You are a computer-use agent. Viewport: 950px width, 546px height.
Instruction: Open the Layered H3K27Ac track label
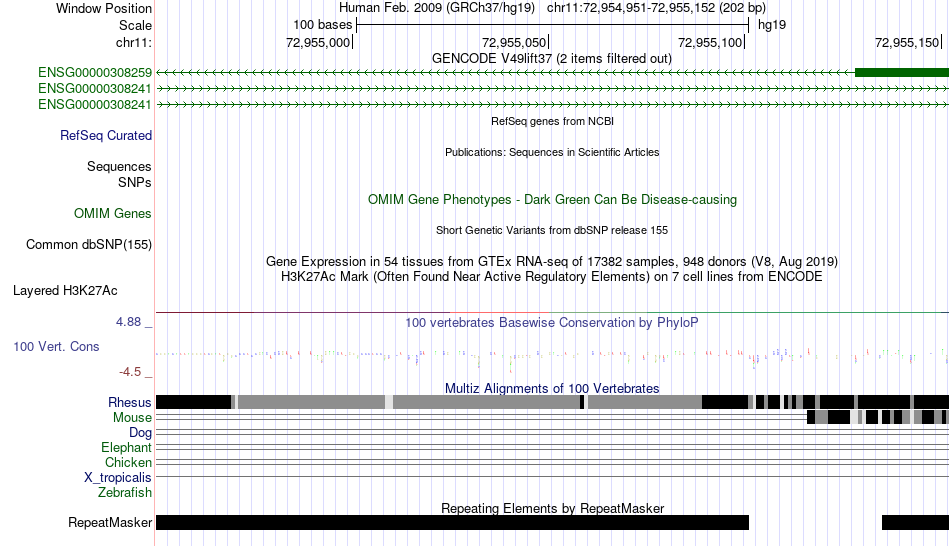pos(65,291)
